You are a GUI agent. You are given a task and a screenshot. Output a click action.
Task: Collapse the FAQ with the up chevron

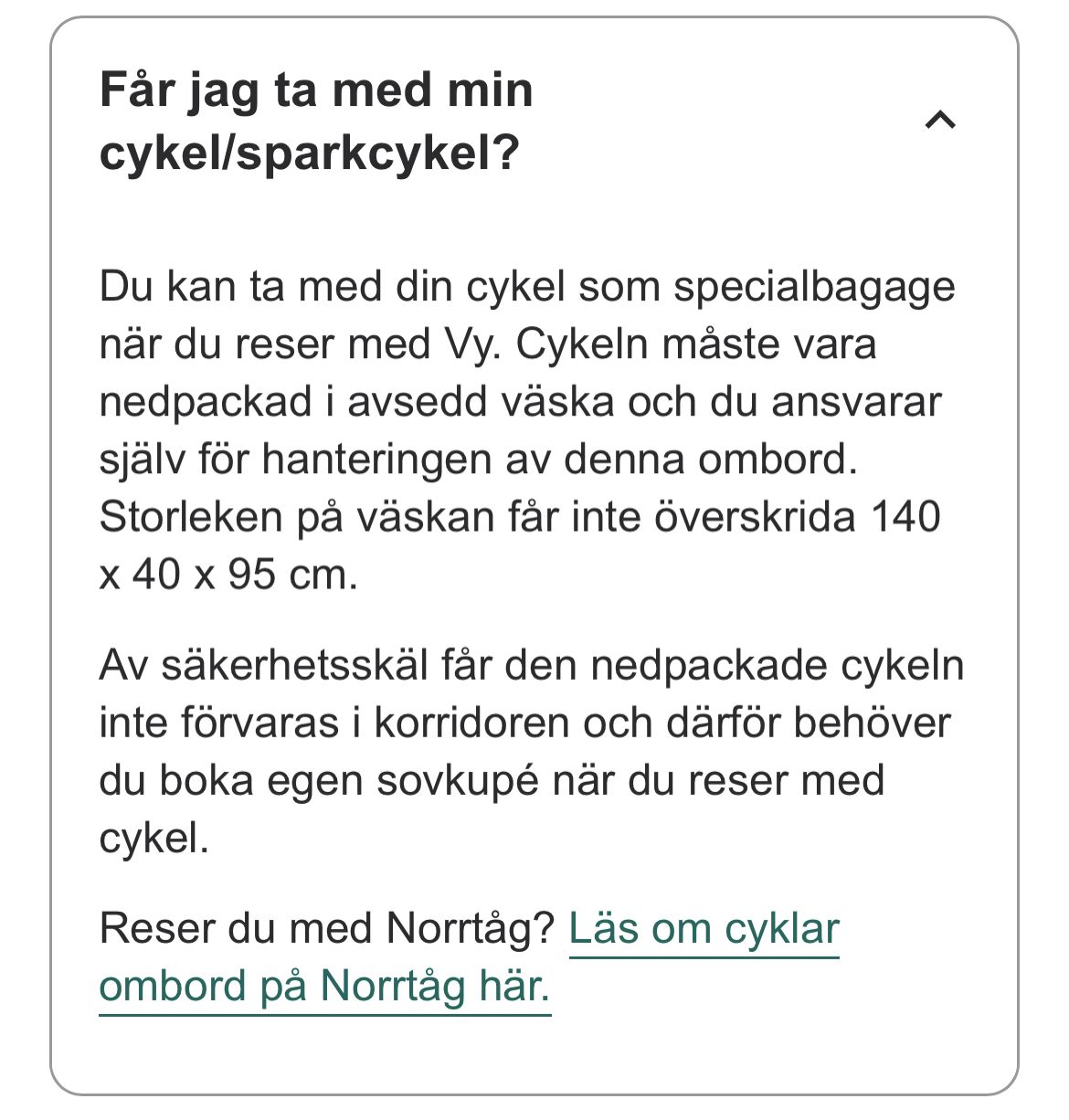coord(940,120)
